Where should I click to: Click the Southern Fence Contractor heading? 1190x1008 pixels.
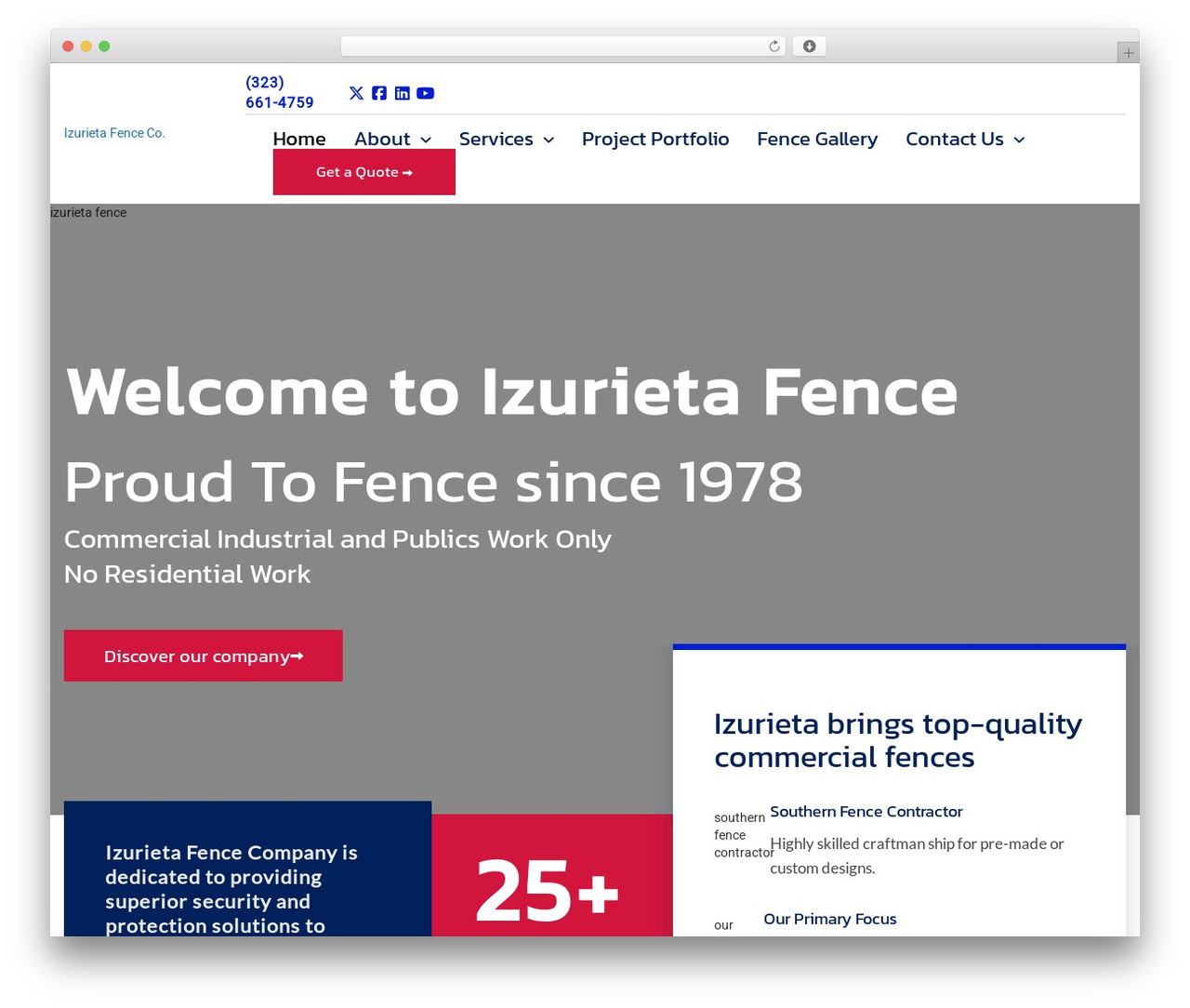[x=866, y=812]
